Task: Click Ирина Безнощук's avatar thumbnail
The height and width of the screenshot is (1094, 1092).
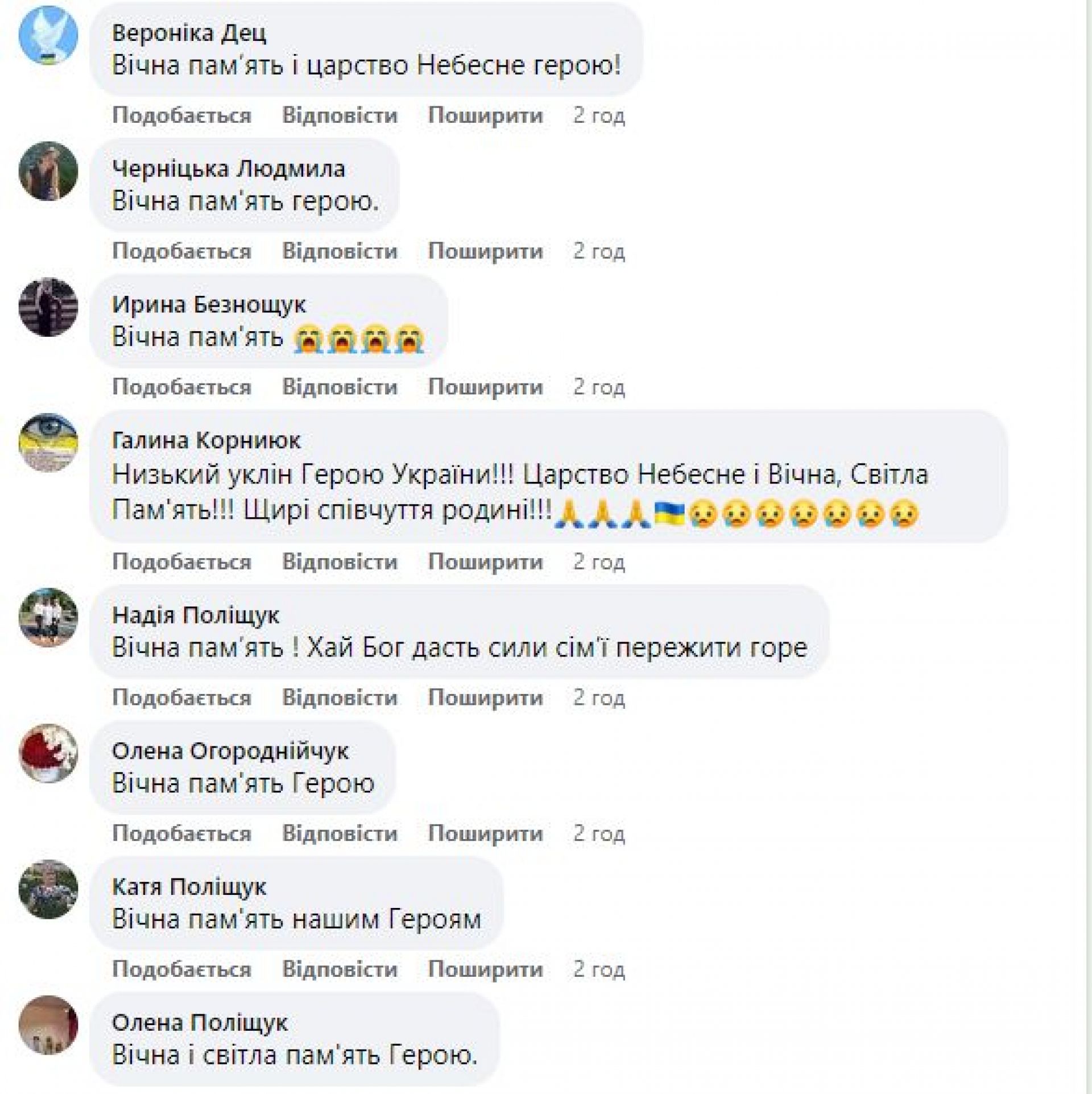Action: point(48,307)
